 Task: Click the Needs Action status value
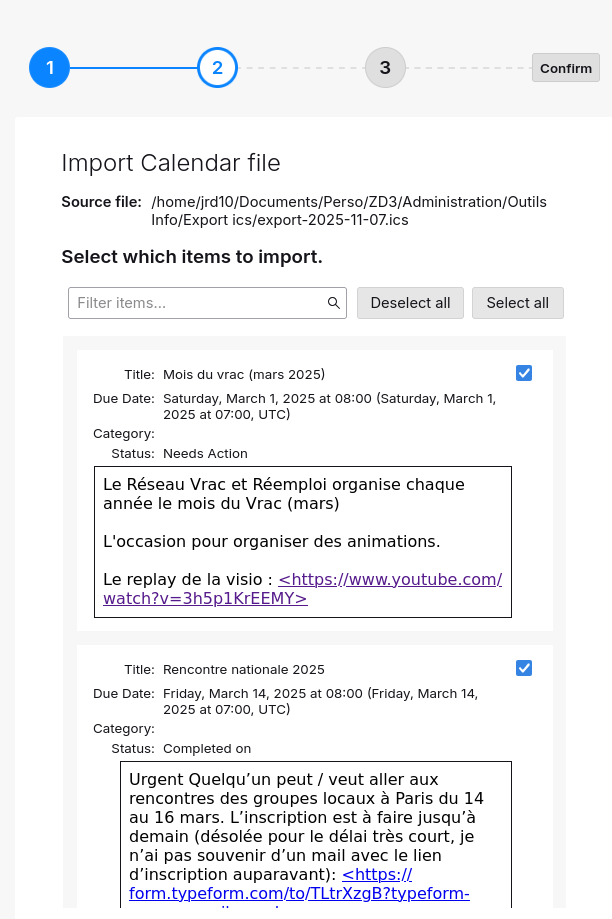pyautogui.click(x=205, y=454)
